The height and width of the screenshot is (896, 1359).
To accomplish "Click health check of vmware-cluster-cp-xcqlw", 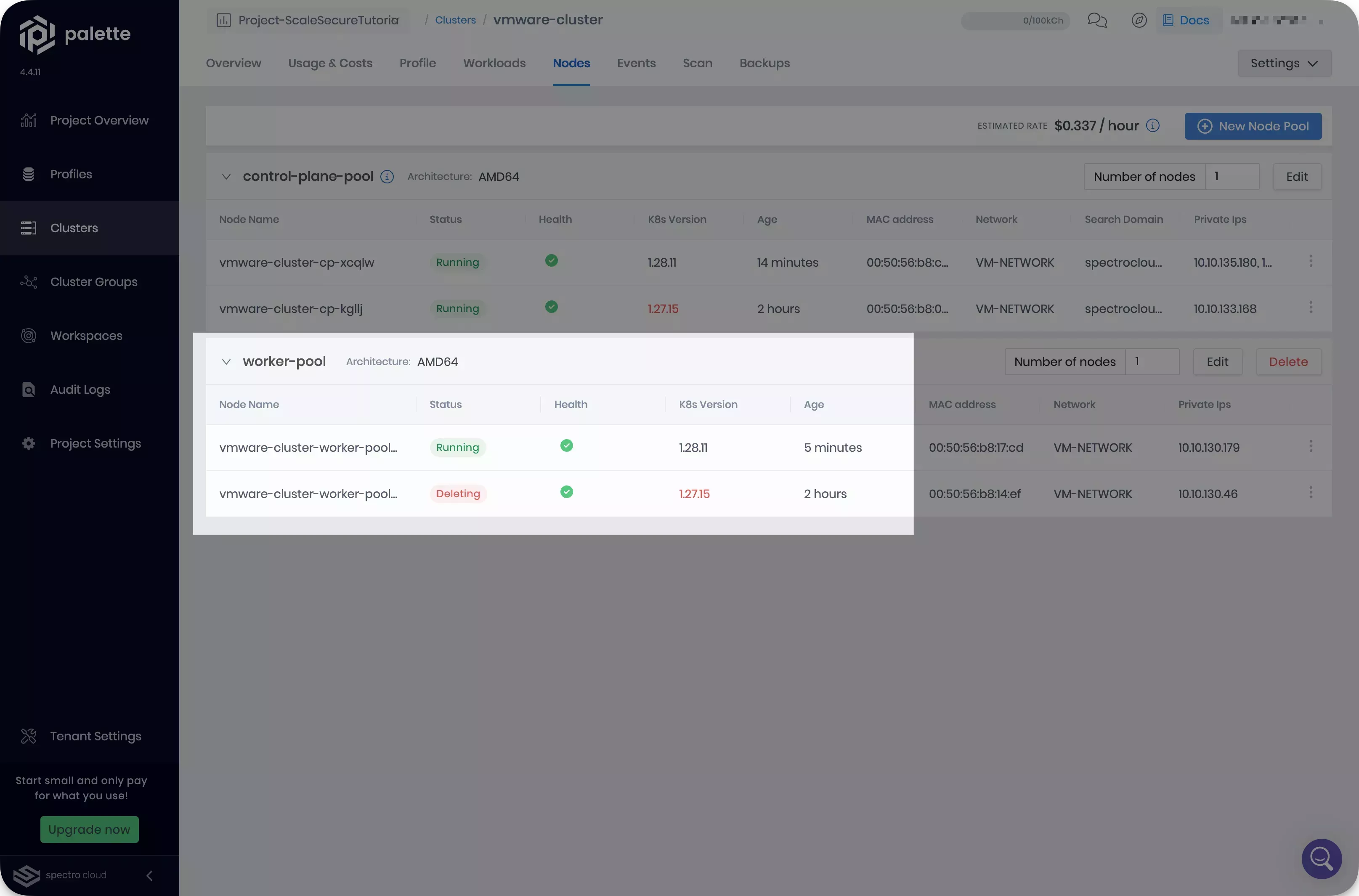I will tap(552, 260).
